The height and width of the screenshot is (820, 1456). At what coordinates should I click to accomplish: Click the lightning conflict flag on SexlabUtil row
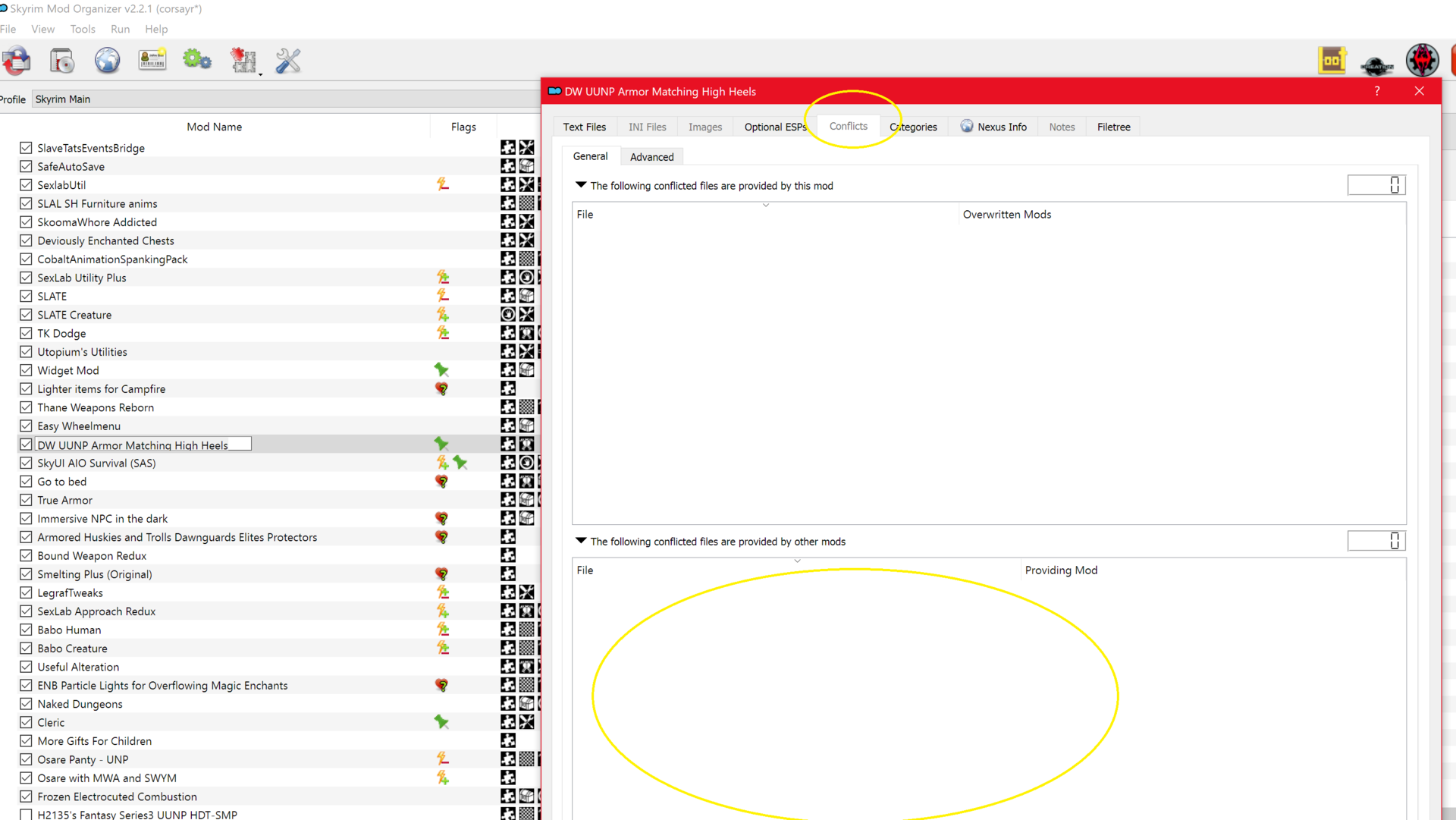(x=443, y=184)
